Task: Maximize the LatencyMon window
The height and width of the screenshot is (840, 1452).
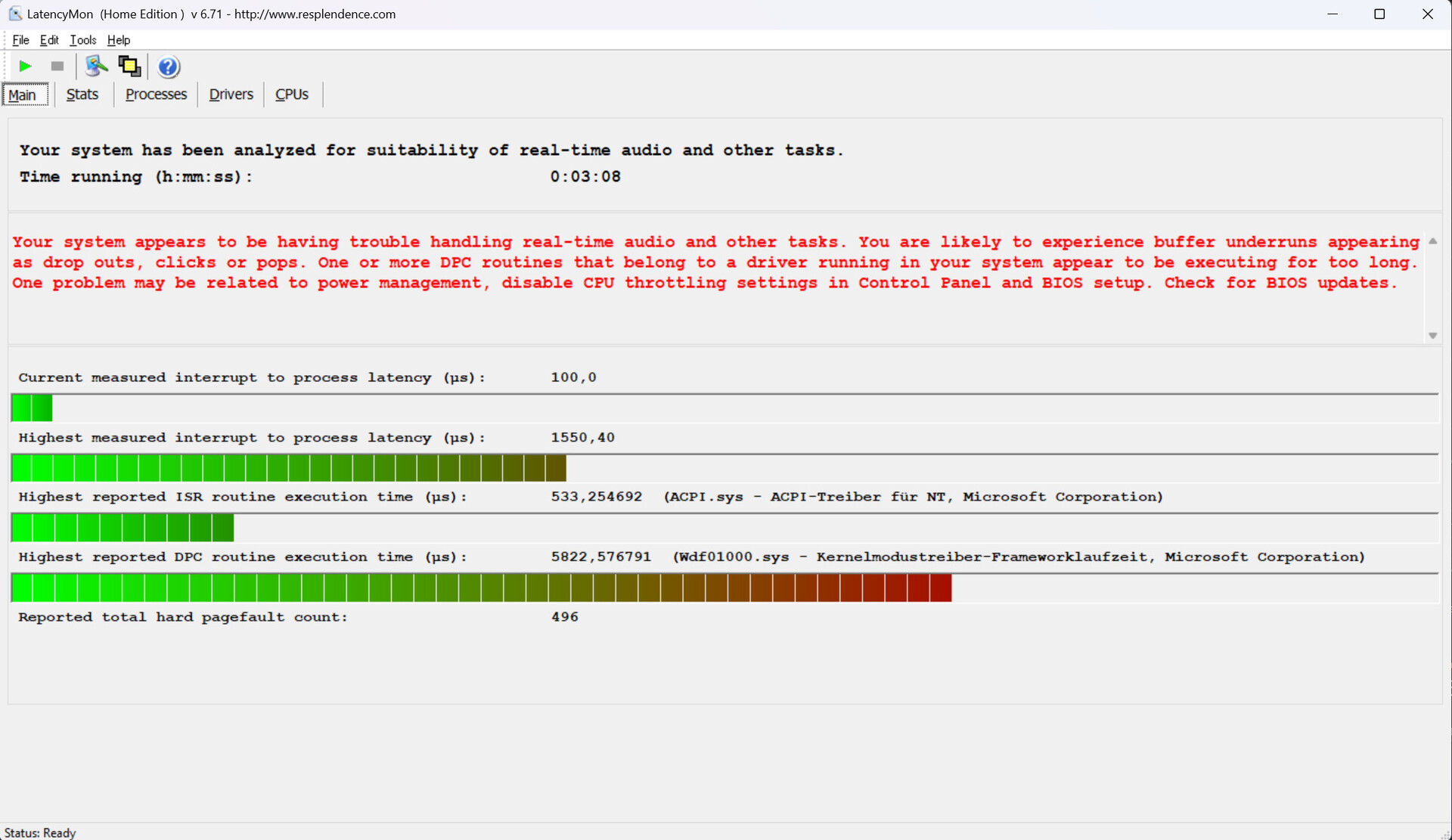Action: point(1379,14)
